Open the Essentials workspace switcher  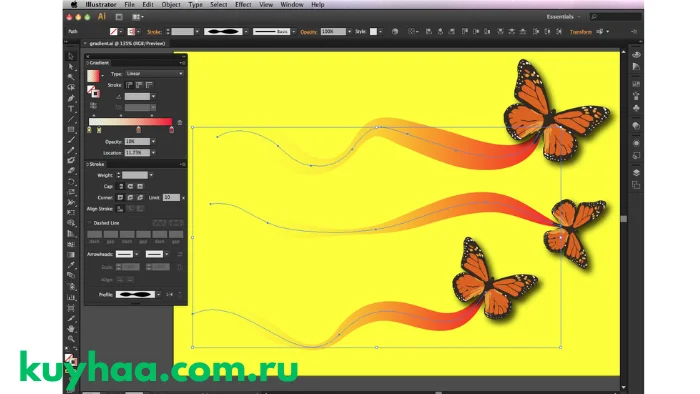563,17
